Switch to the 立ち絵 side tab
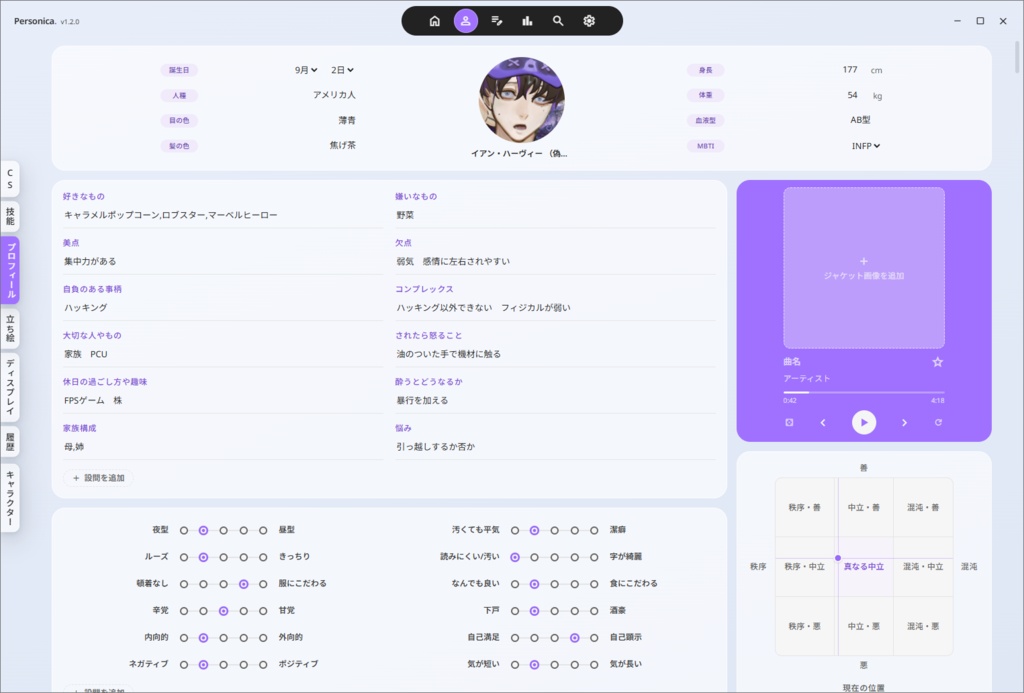The height and width of the screenshot is (693, 1024). click(x=10, y=329)
